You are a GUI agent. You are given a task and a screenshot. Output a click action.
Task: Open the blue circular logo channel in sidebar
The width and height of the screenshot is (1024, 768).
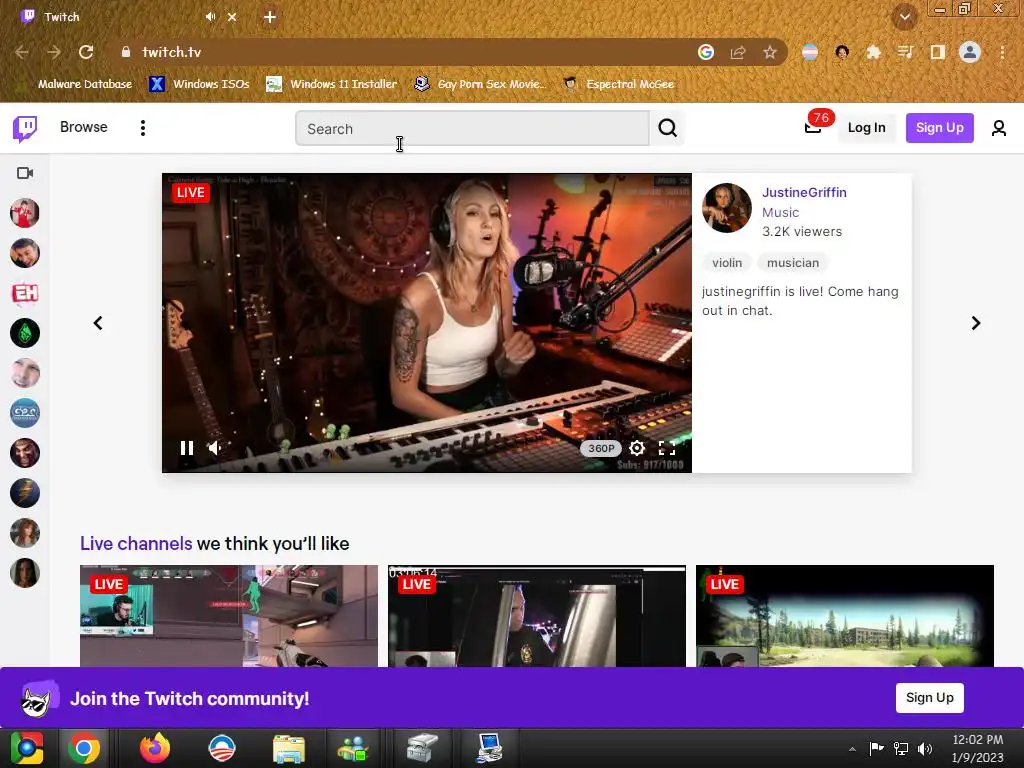coord(25,413)
